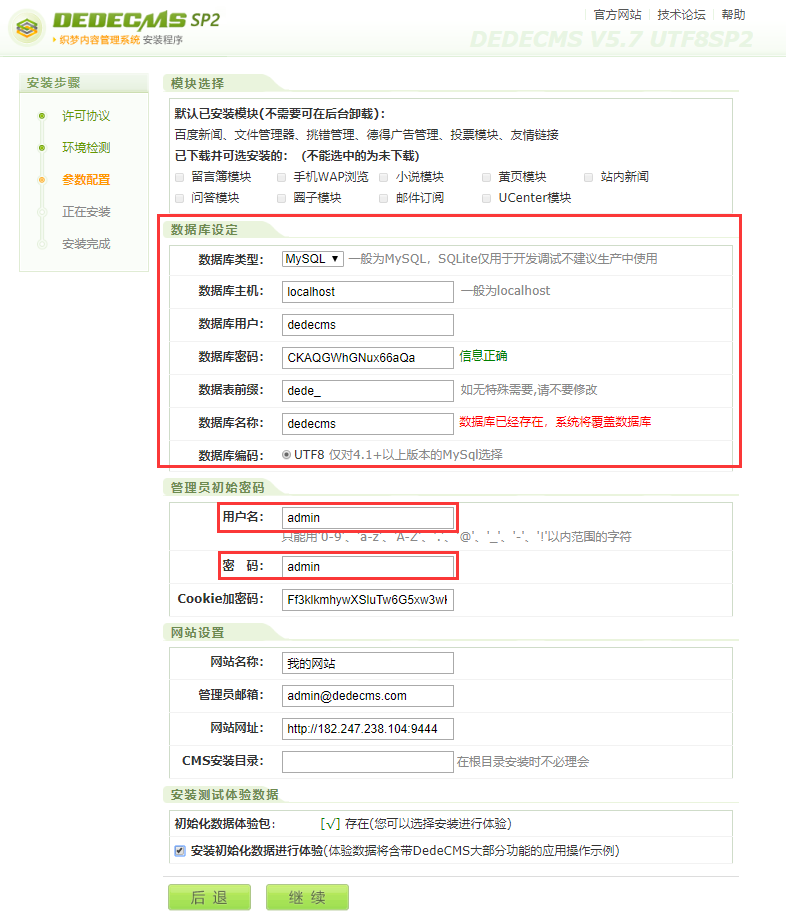Check the 手机WAP浏览 checkbox
The image size is (786, 924).
pyautogui.click(x=282, y=177)
